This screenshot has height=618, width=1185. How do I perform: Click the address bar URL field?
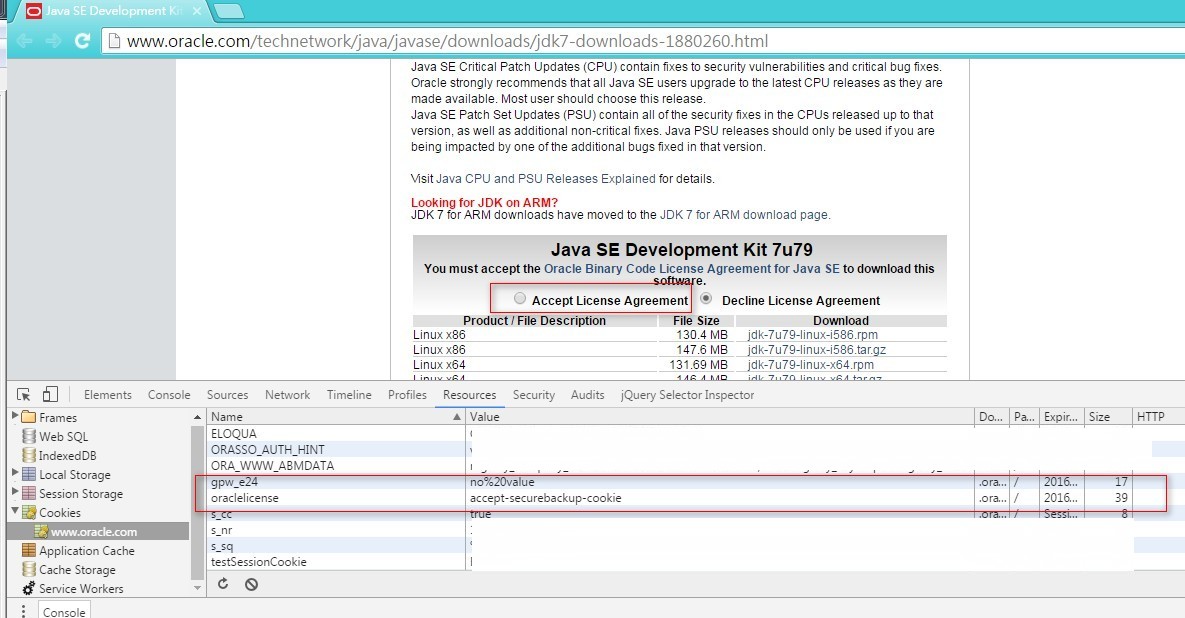pyautogui.click(x=642, y=41)
